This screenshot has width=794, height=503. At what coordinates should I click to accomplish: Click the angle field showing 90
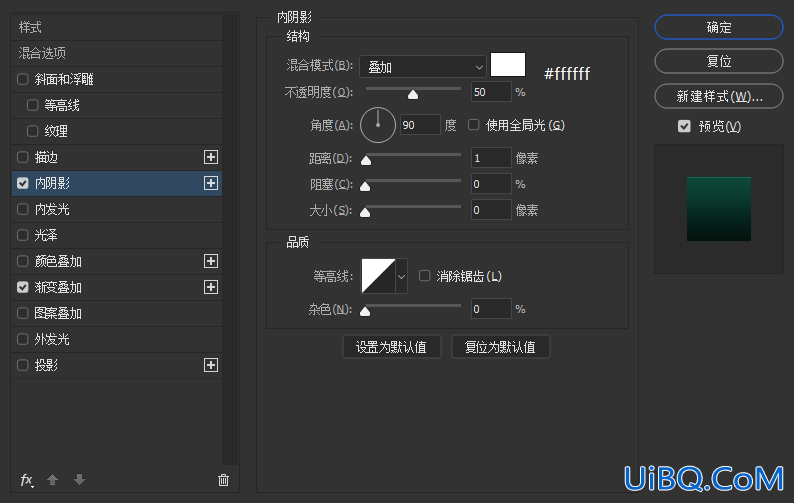click(x=420, y=125)
